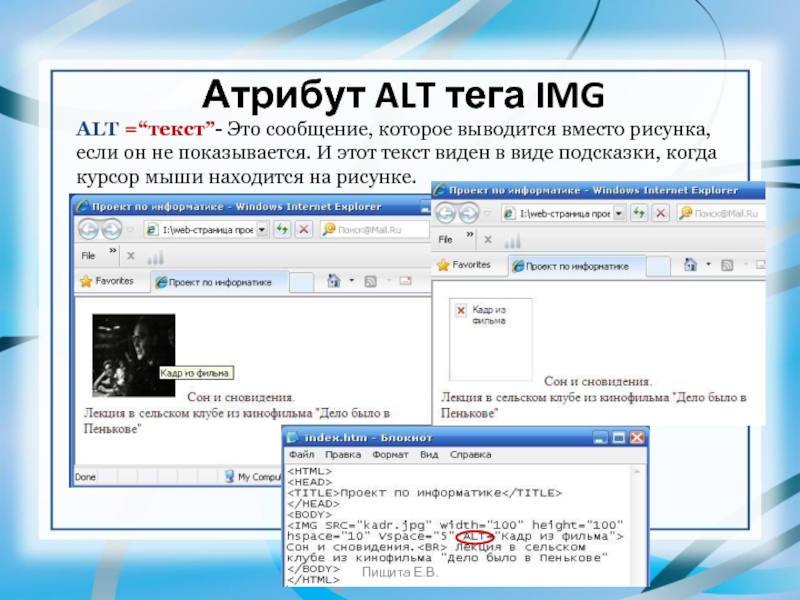Image resolution: width=800 pixels, height=600 pixels.
Task: Click '<TITLE>Проект по информатике</TITLE>' line in Notepad
Action: tap(424, 493)
